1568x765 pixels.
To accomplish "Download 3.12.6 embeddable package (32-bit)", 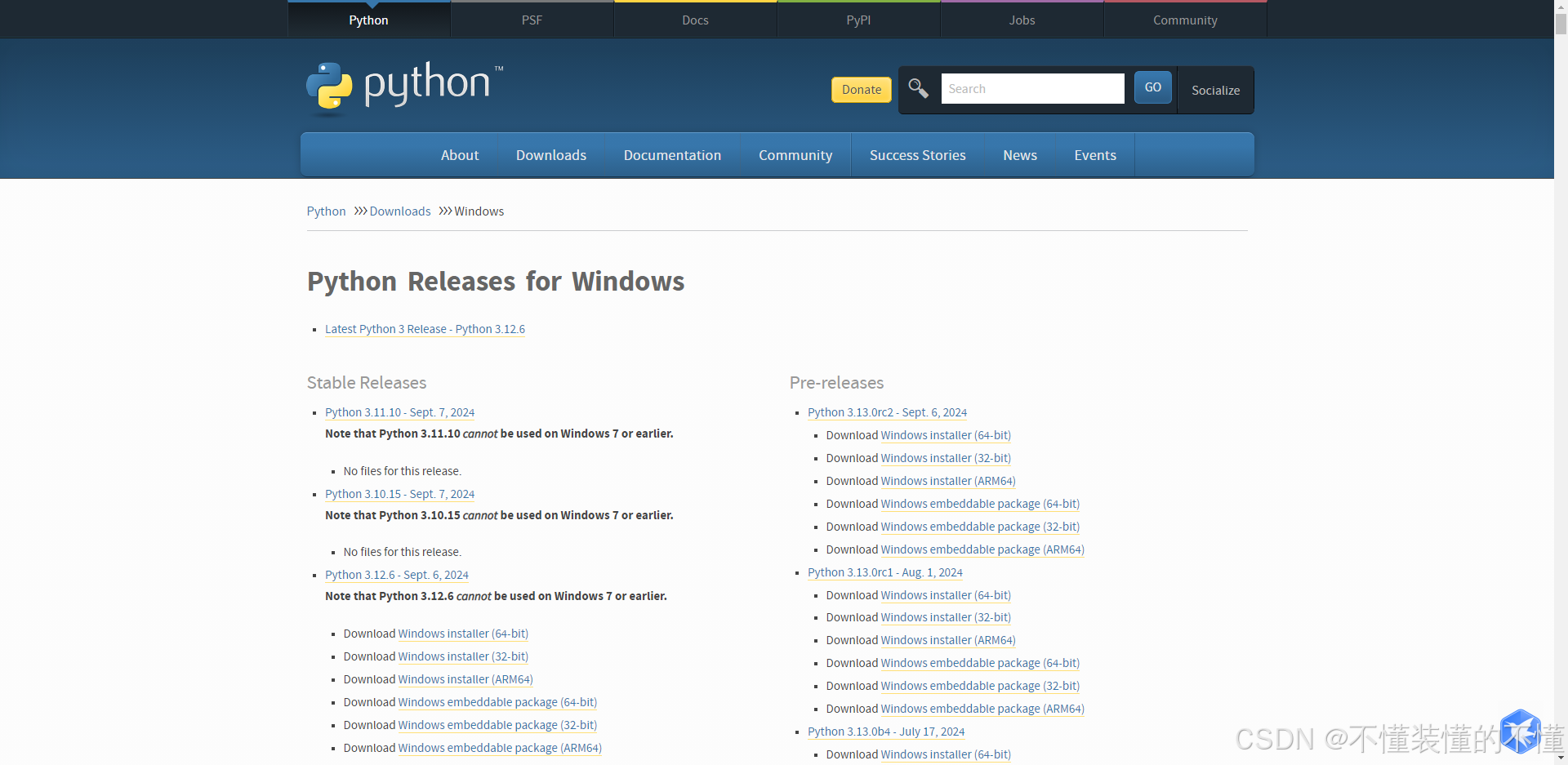I will pyautogui.click(x=497, y=725).
